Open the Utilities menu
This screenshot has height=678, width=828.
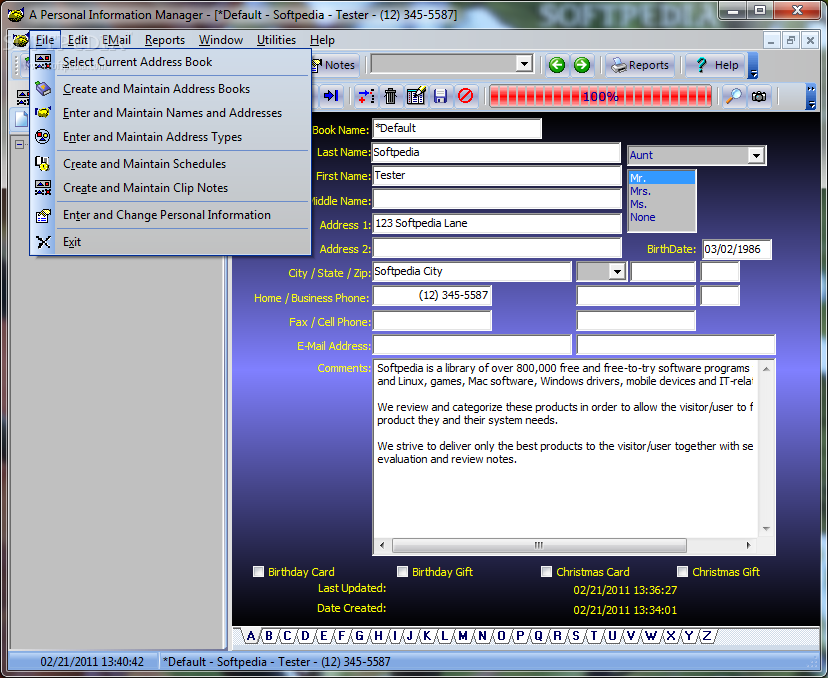(276, 40)
